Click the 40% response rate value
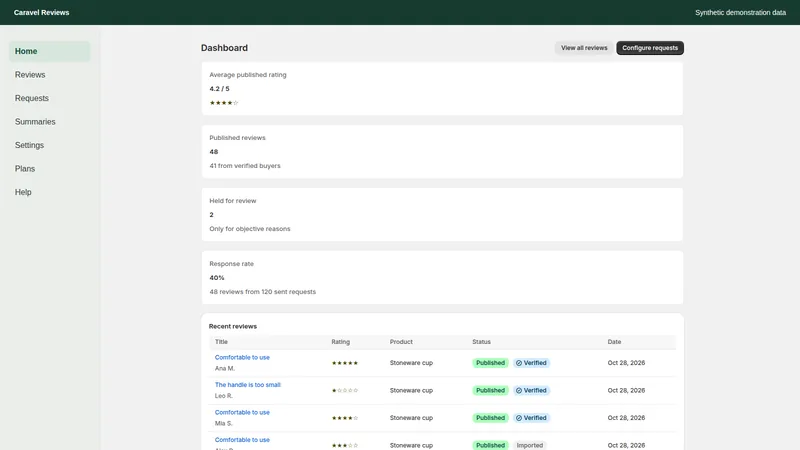This screenshot has width=800, height=450. click(x=217, y=278)
